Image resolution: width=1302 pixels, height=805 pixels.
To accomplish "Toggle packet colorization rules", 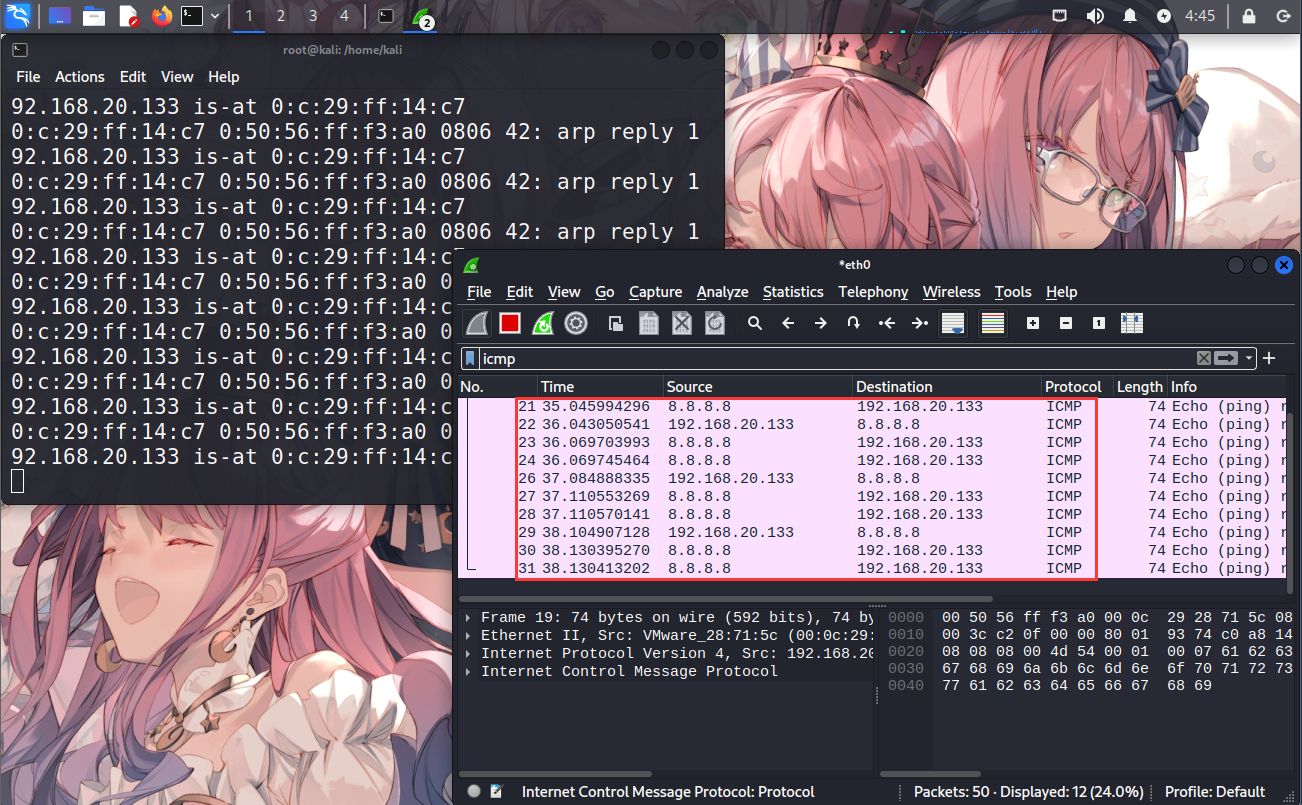I will click(992, 323).
